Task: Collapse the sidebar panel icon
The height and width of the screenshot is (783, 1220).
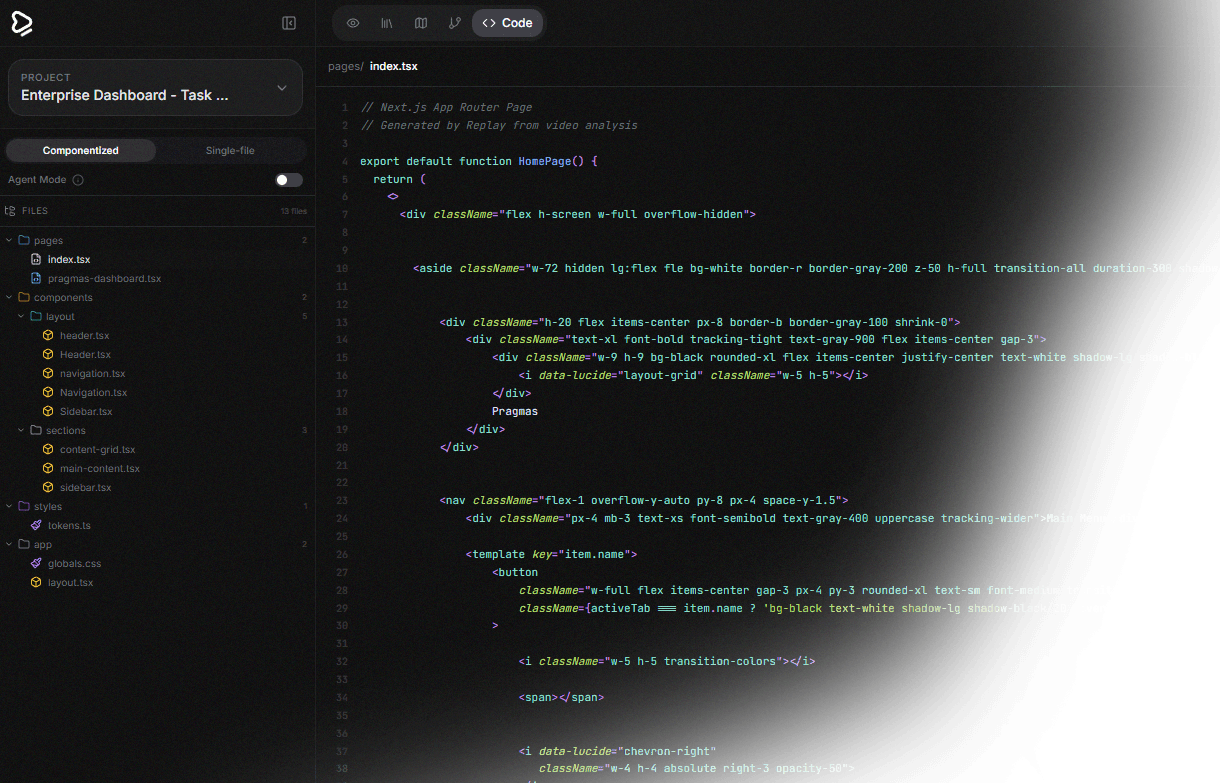Action: pyautogui.click(x=289, y=23)
